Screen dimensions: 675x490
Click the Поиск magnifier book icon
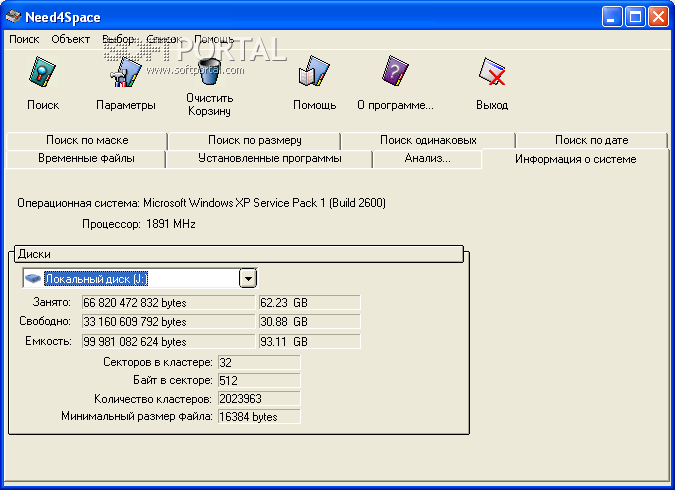click(42, 72)
